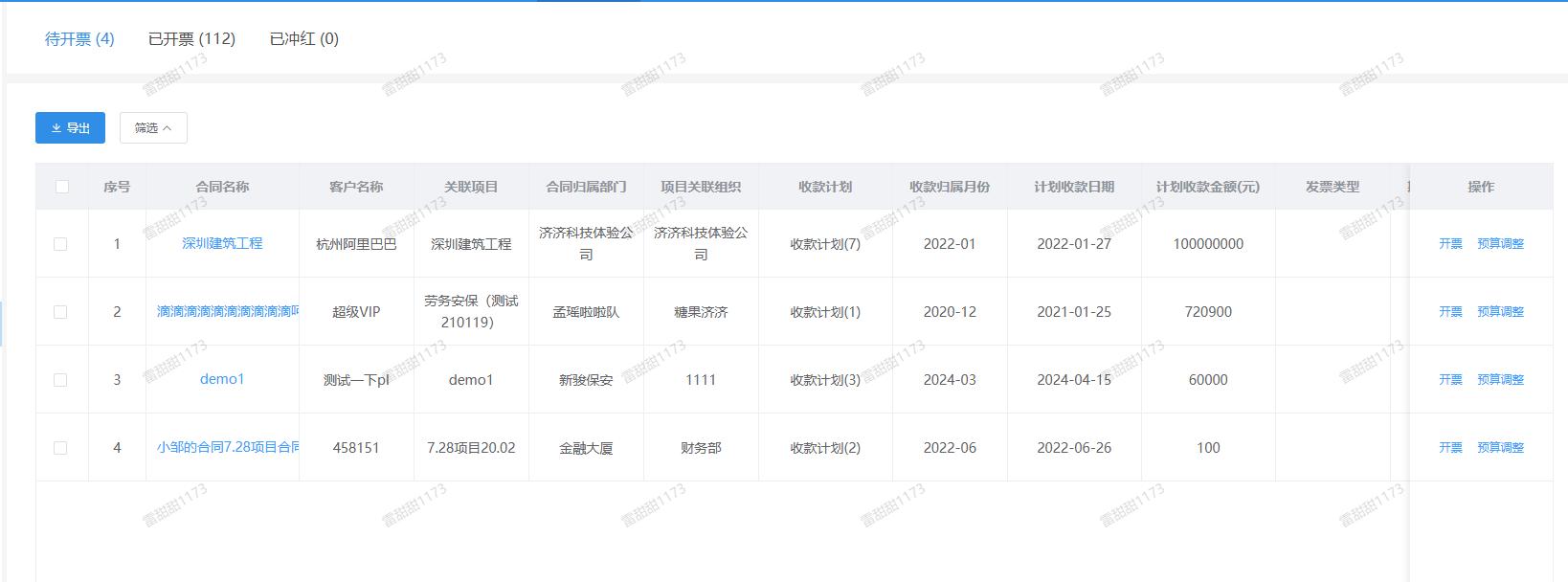The image size is (1568, 582).
Task: Click the 100000000 amount cell
Action: pyautogui.click(x=1208, y=244)
